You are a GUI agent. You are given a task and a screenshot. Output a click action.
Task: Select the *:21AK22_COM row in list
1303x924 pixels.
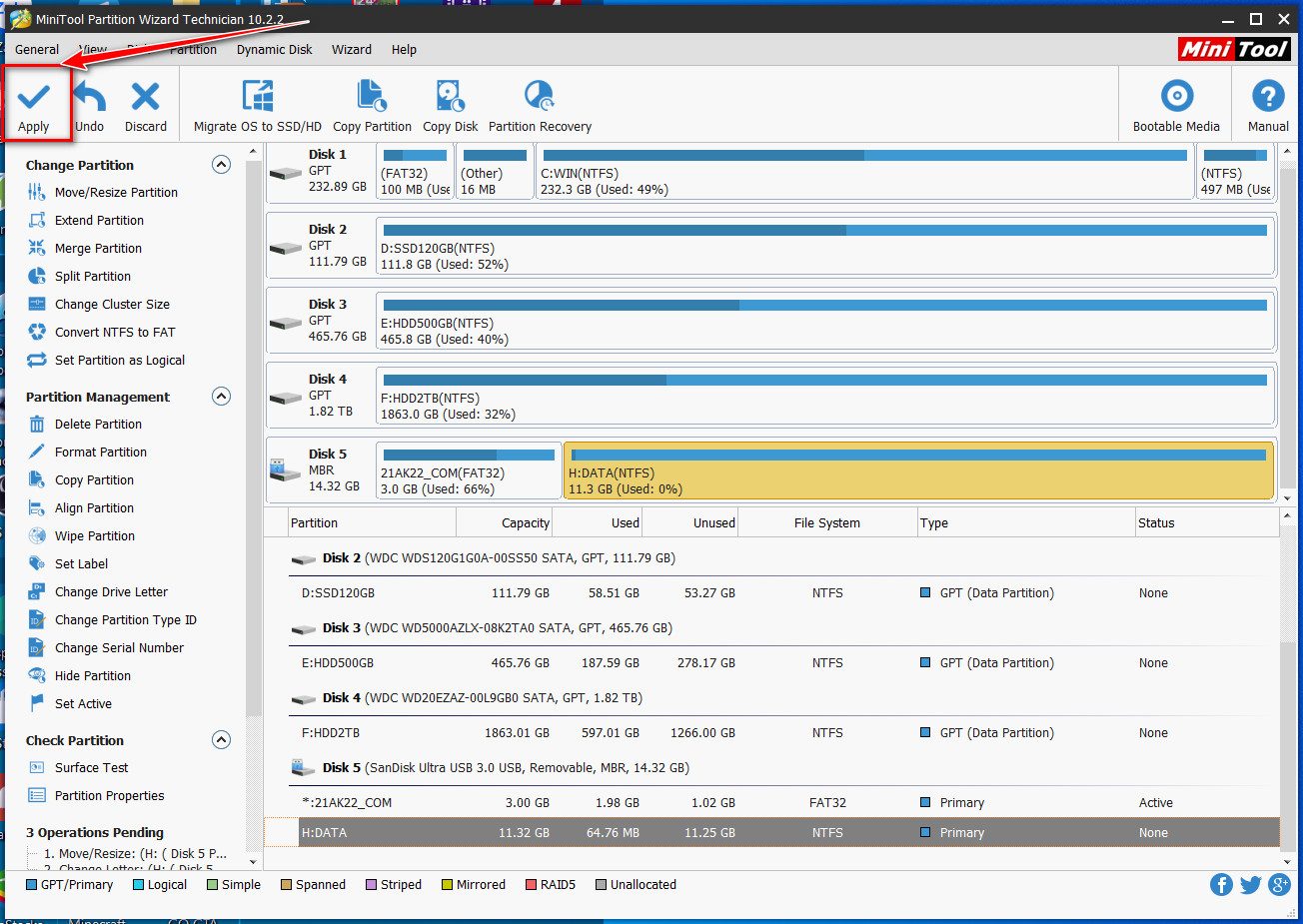click(783, 803)
